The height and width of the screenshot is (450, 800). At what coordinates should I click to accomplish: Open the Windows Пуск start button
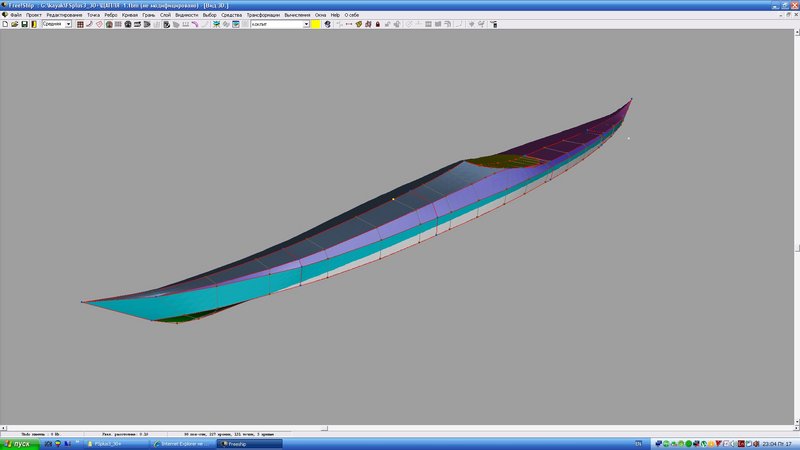point(19,444)
